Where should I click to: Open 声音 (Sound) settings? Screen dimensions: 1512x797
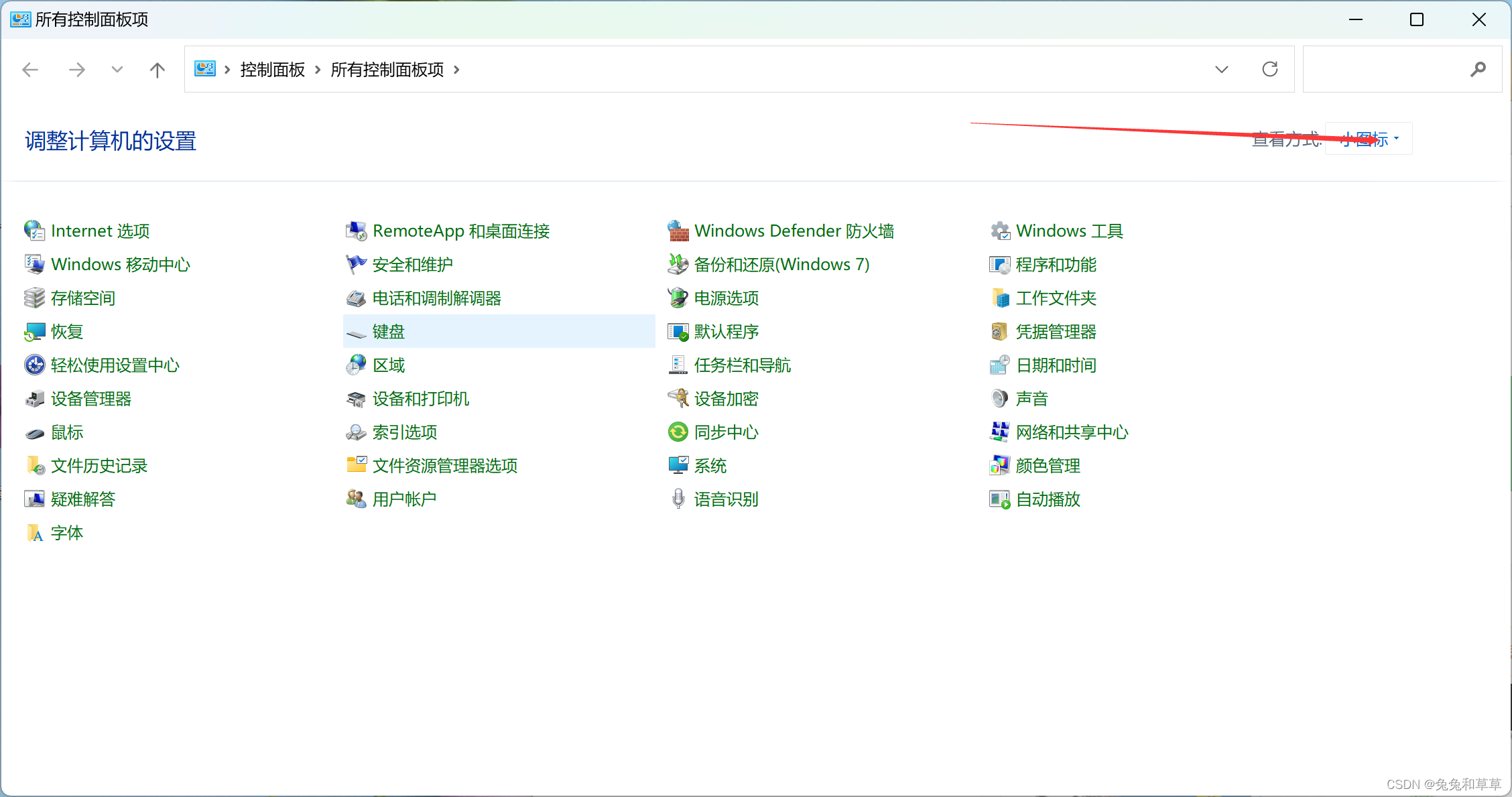[x=1031, y=398]
